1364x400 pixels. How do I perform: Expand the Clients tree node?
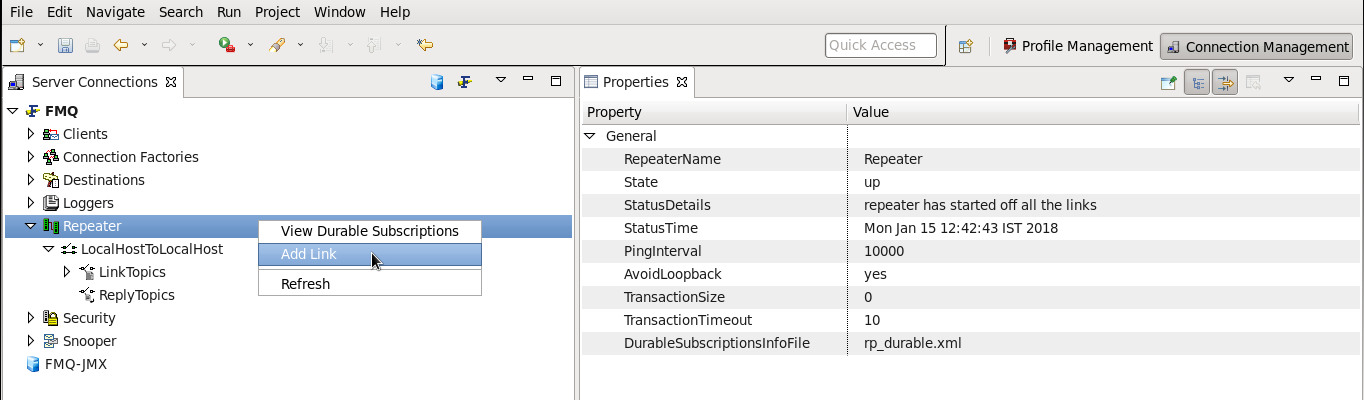coord(31,134)
